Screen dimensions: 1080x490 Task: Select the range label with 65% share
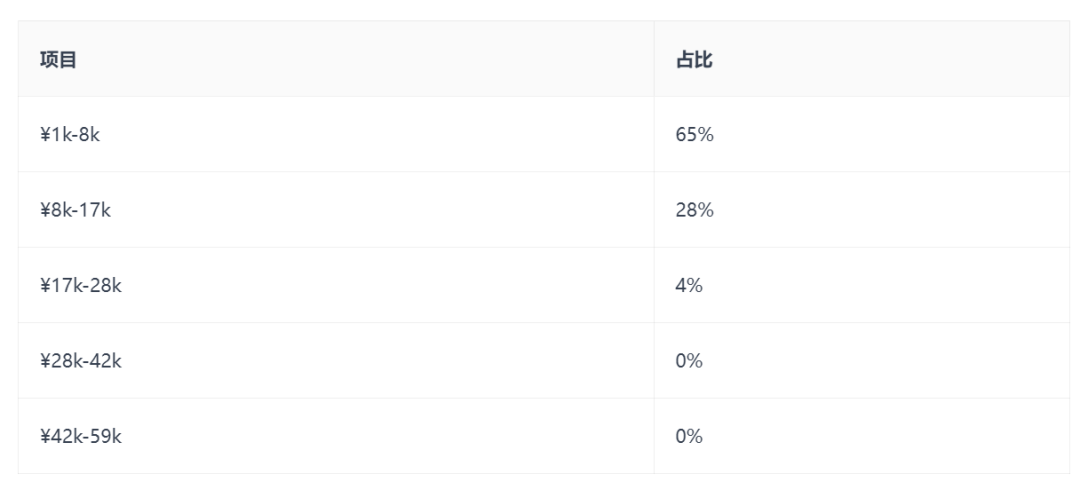(70, 135)
